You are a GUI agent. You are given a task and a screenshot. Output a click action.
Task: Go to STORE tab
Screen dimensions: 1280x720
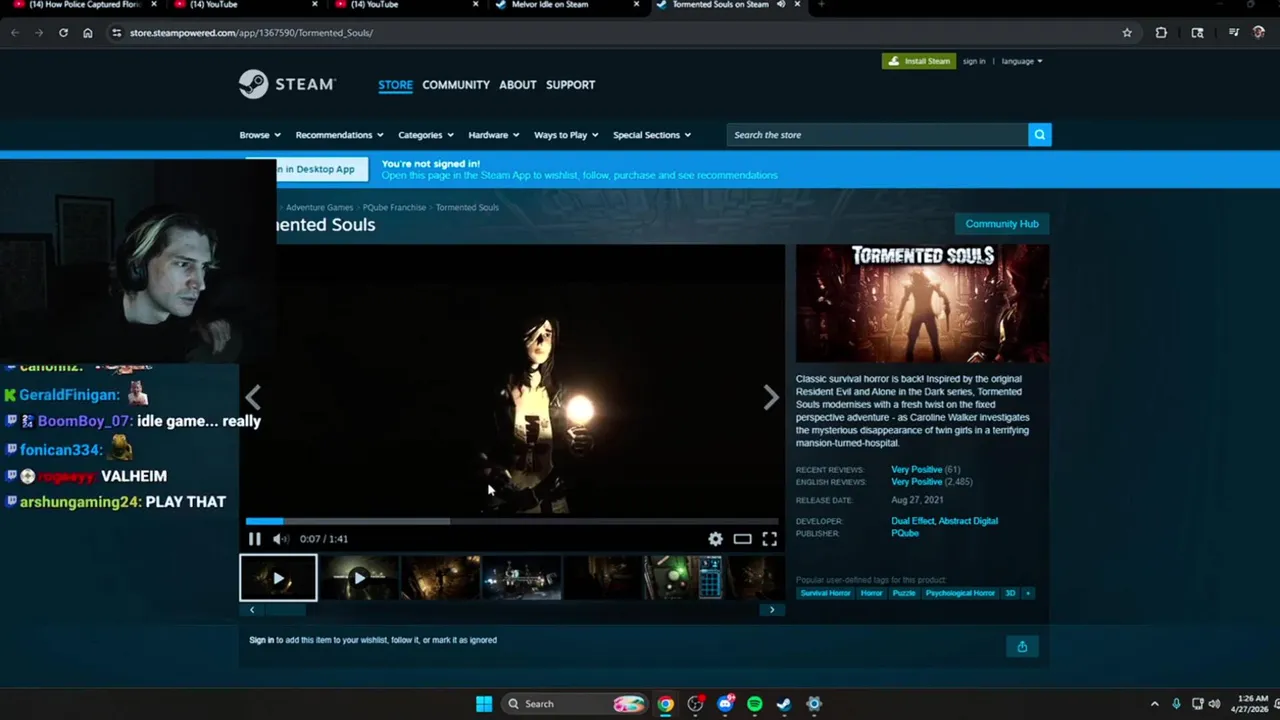[395, 85]
